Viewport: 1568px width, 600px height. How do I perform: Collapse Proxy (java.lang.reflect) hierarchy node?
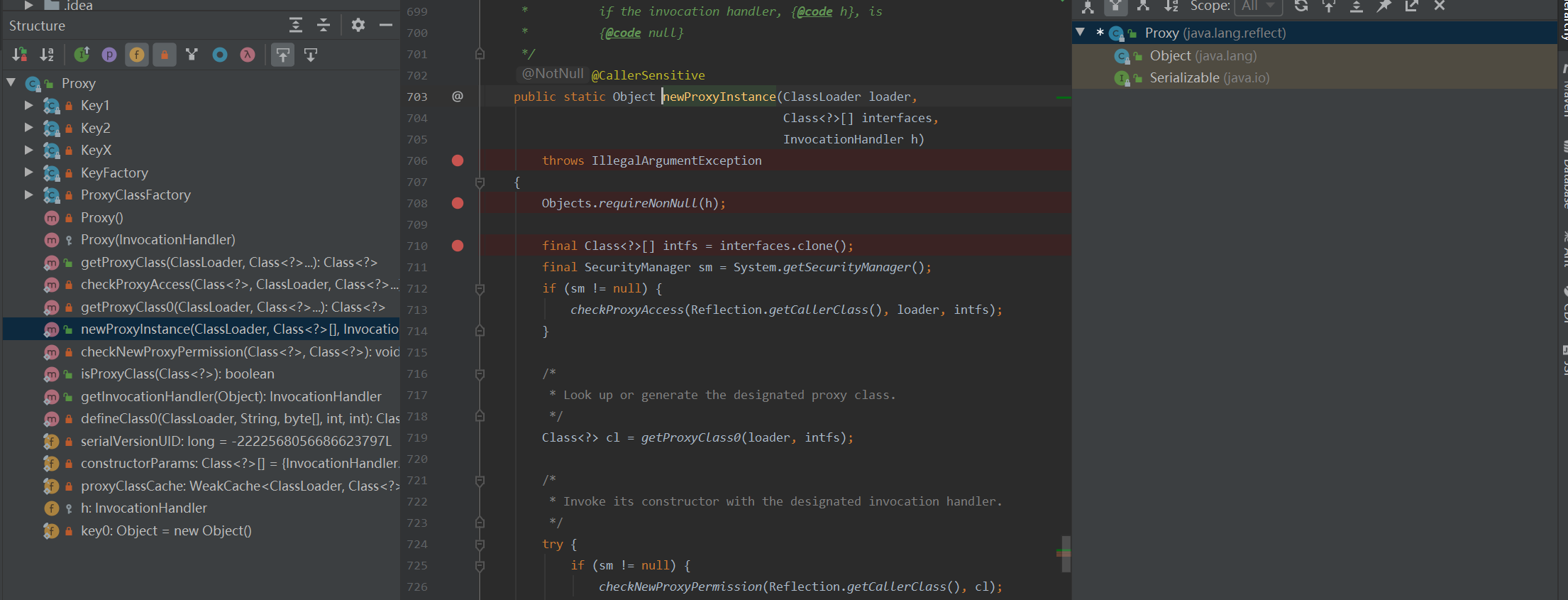click(1081, 32)
